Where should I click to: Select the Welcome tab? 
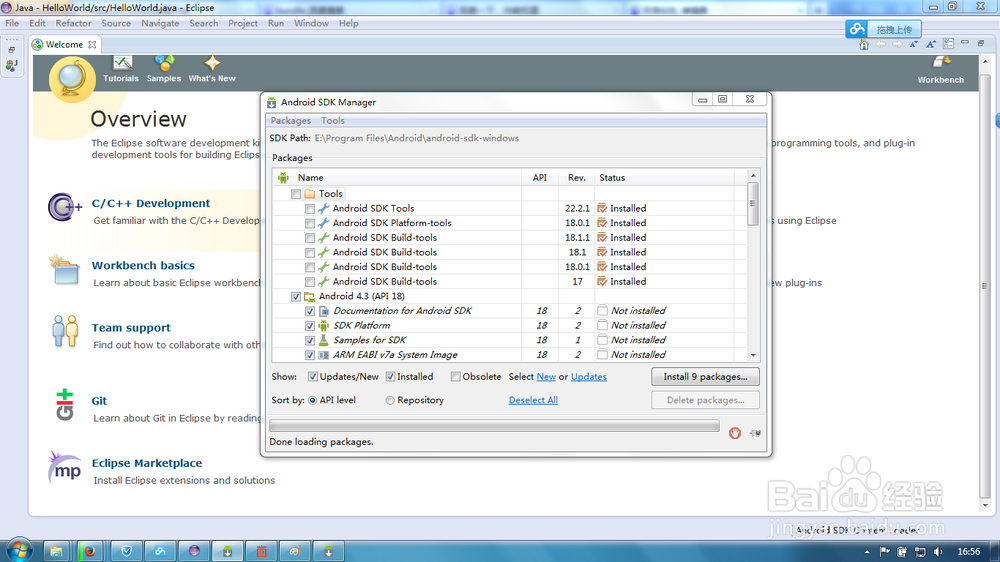[64, 44]
